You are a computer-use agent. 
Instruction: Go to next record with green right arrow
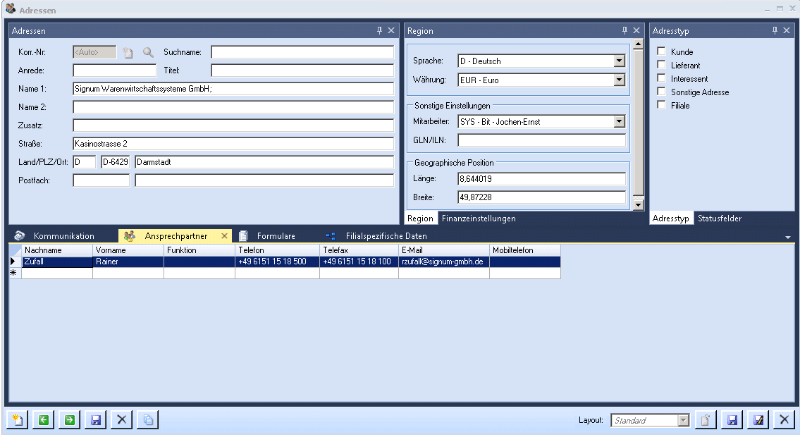[x=70, y=420]
